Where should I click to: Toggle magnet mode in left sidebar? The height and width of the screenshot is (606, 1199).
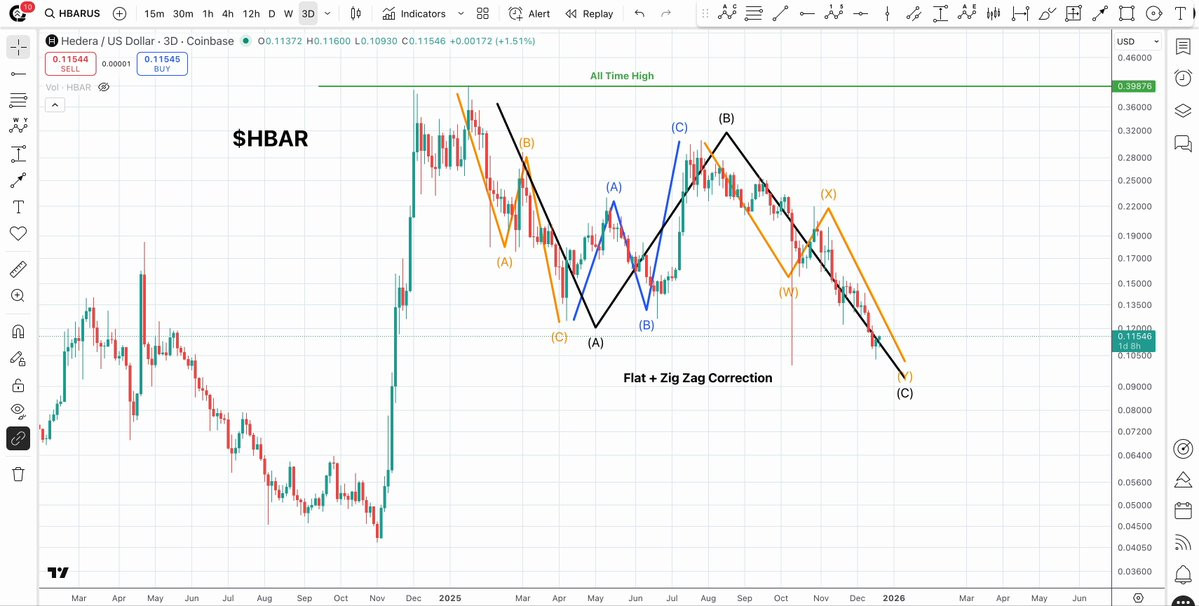[x=18, y=332]
